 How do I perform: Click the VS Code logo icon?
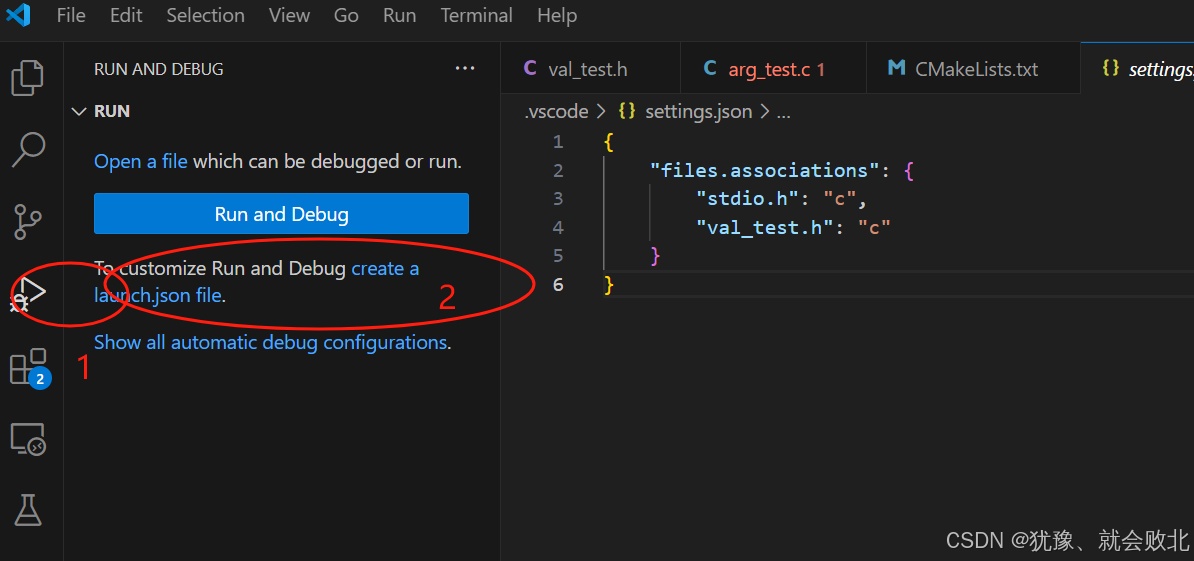tap(18, 14)
